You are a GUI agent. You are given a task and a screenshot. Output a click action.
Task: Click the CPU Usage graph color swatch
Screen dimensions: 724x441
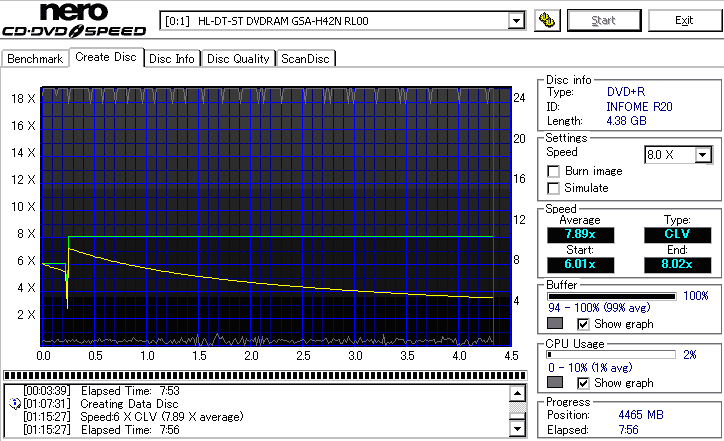(555, 383)
